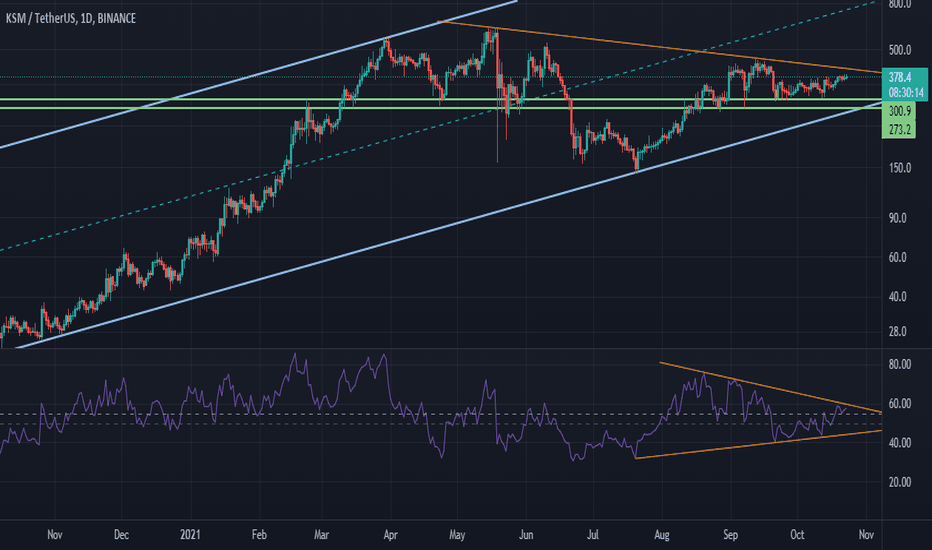Click the 90.0 price axis label

click(x=898, y=218)
